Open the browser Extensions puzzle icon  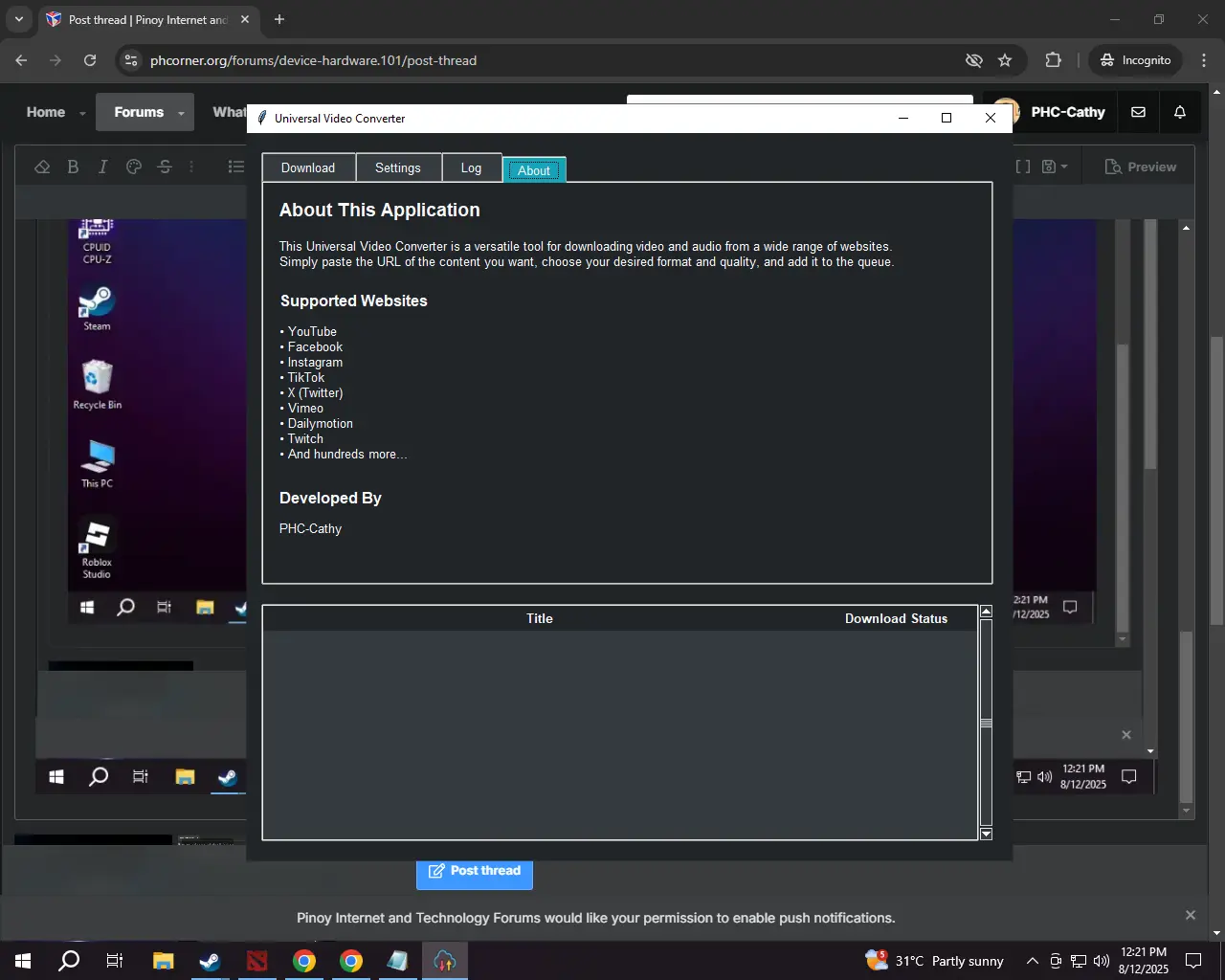click(x=1053, y=60)
